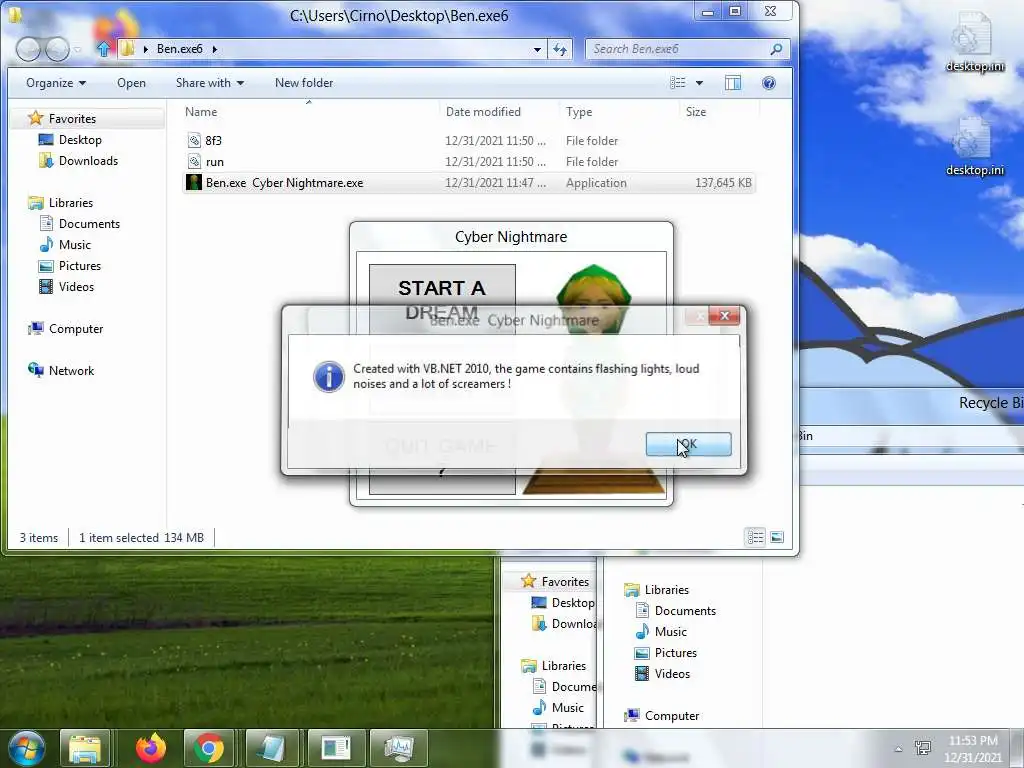This screenshot has width=1024, height=768.
Task: Click the refresh button beside the address bar
Action: click(x=560, y=49)
